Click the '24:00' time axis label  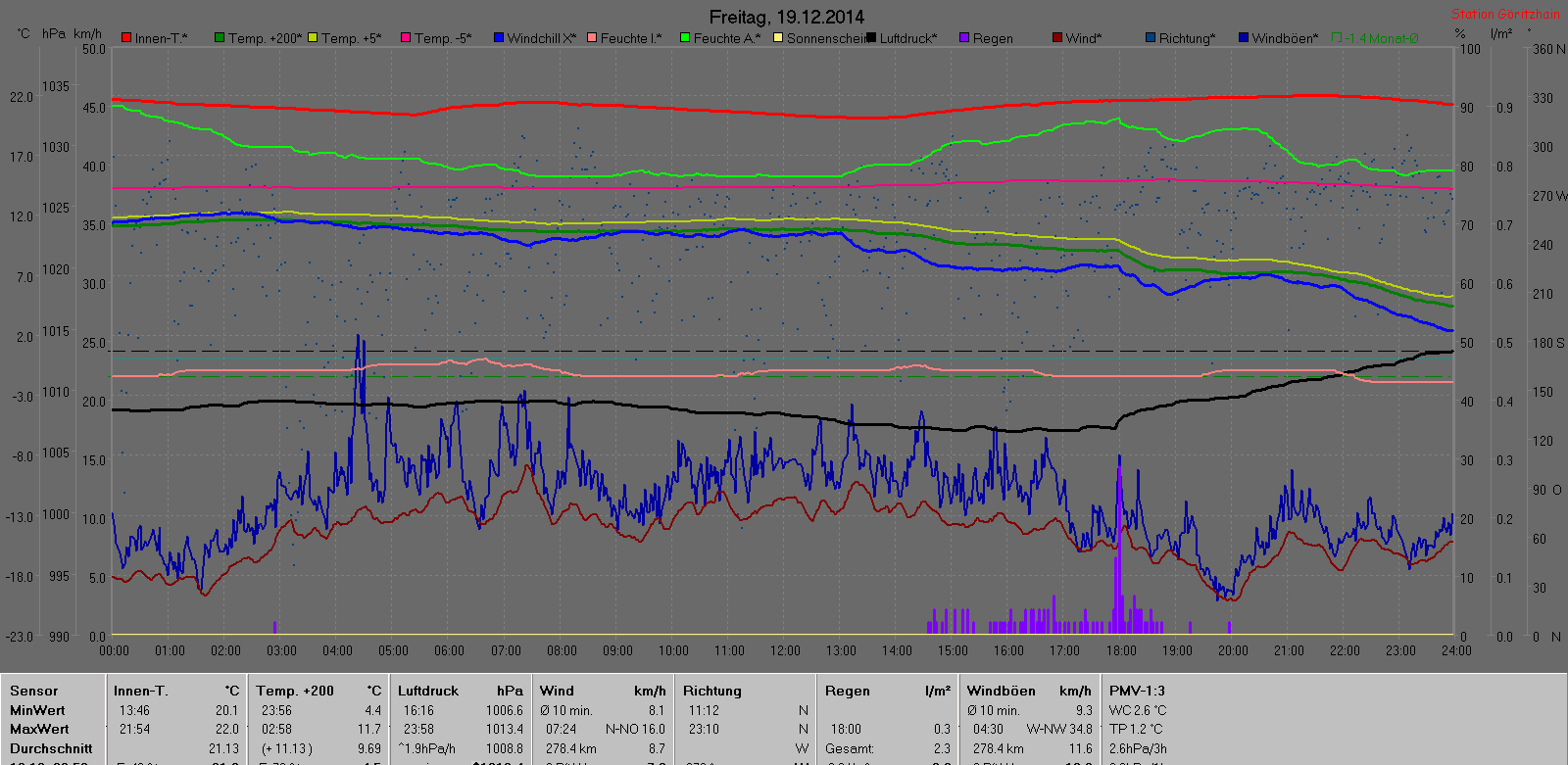coord(1456,650)
